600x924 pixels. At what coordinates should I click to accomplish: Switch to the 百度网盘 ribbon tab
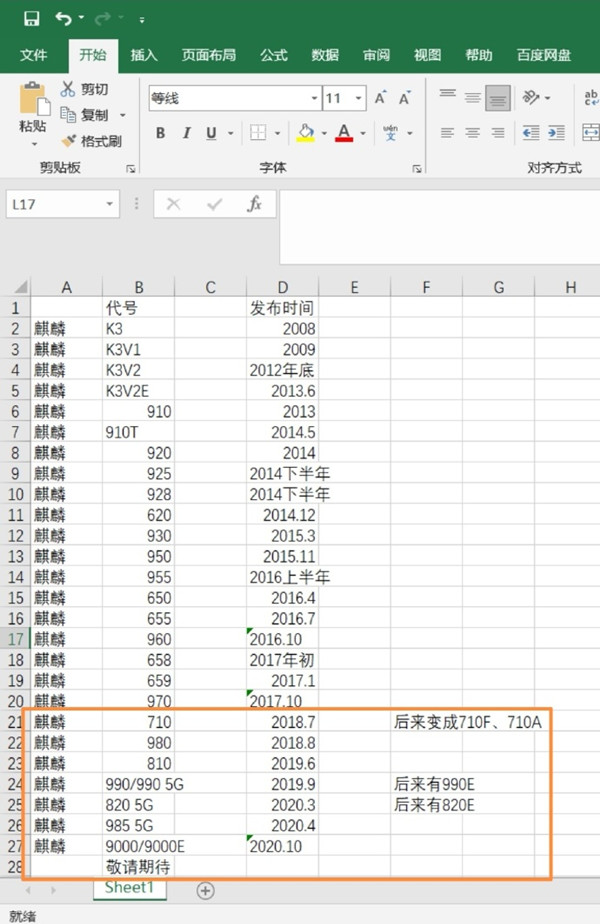(543, 55)
